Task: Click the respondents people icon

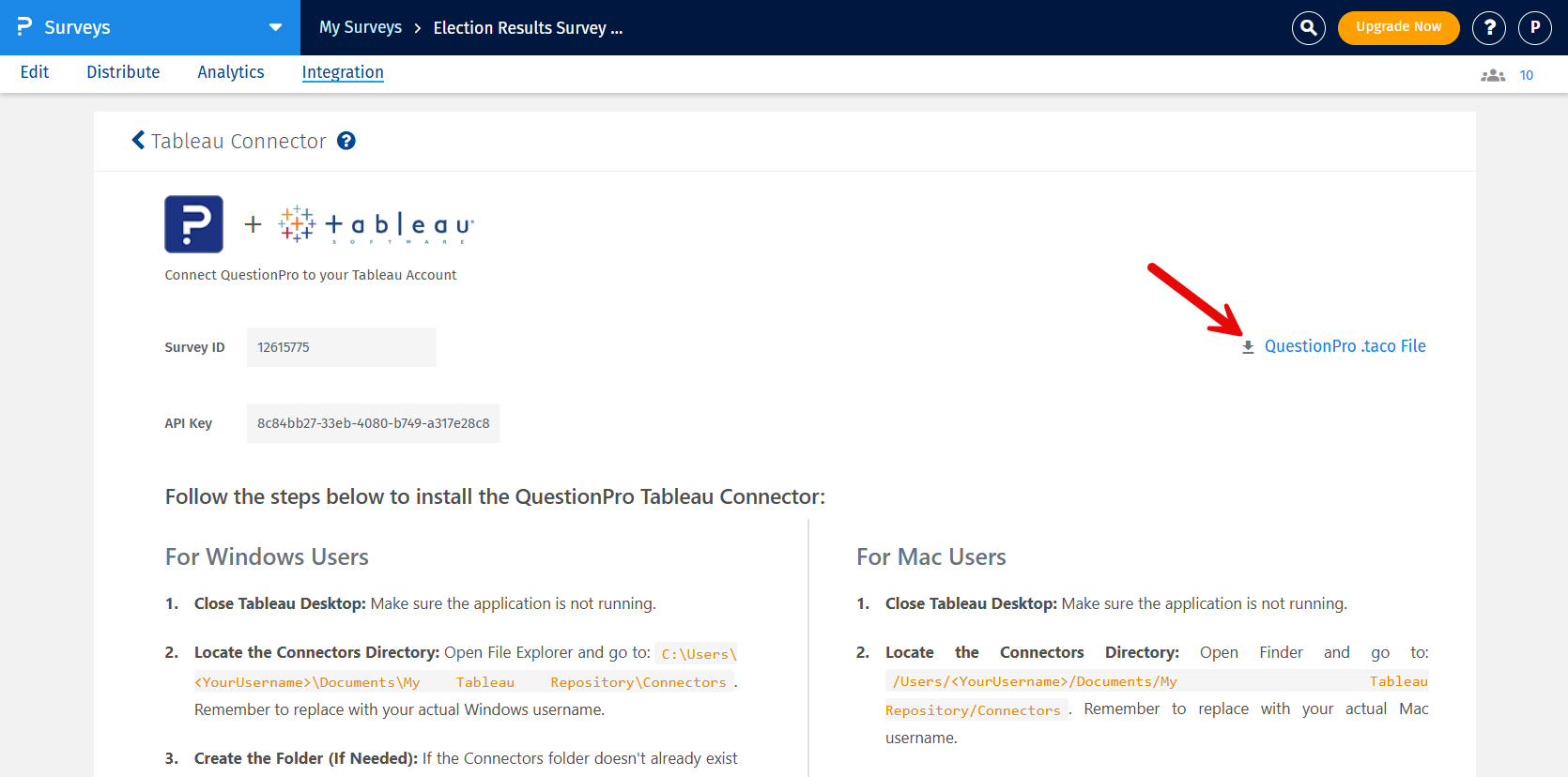Action: [x=1493, y=75]
